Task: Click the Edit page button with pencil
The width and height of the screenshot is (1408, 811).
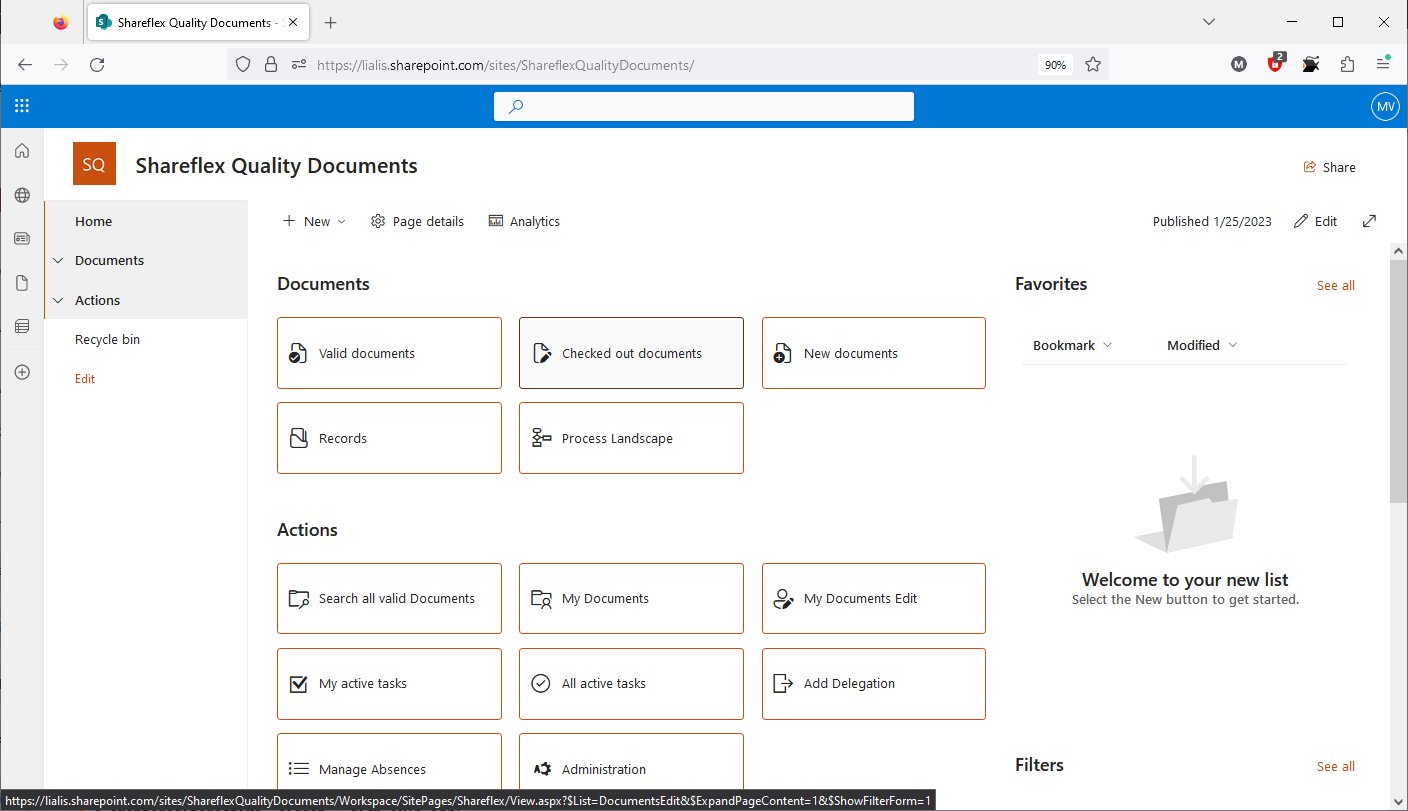Action: (1316, 221)
